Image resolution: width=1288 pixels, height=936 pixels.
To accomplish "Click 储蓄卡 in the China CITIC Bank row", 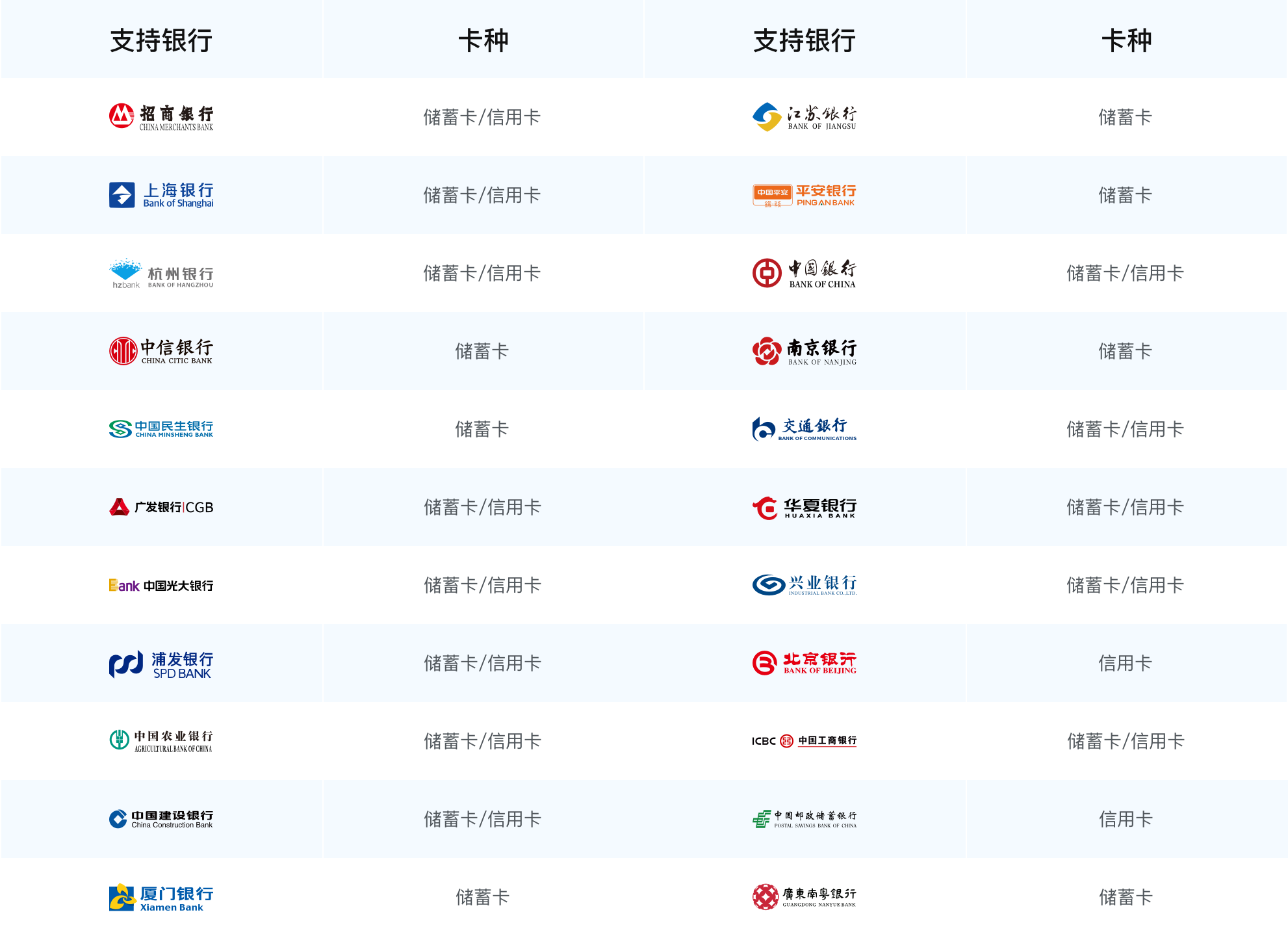I will (x=482, y=351).
